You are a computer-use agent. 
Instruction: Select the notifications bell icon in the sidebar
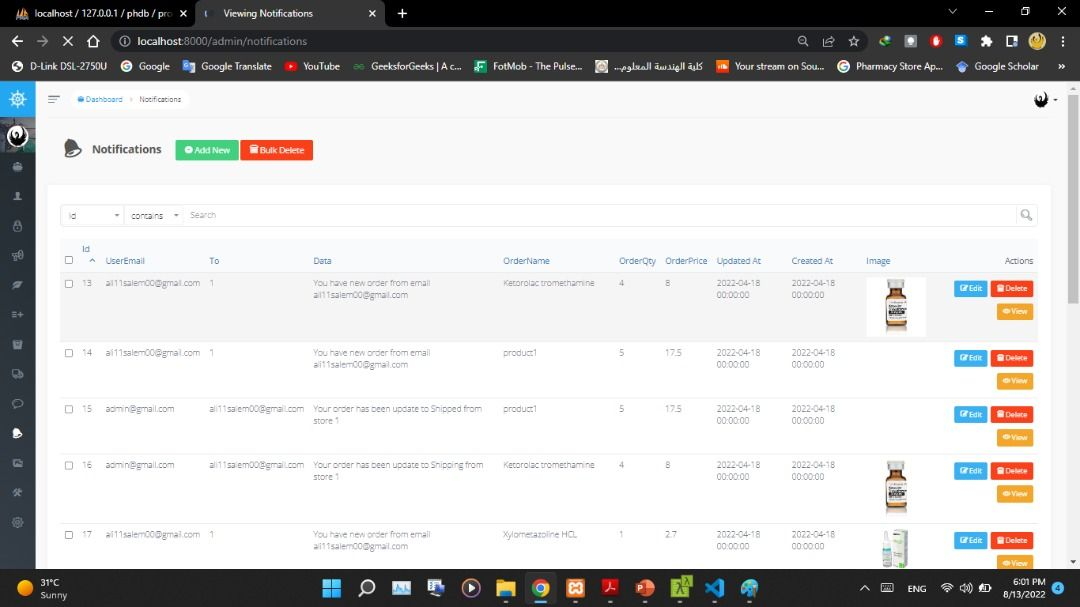(x=16, y=433)
